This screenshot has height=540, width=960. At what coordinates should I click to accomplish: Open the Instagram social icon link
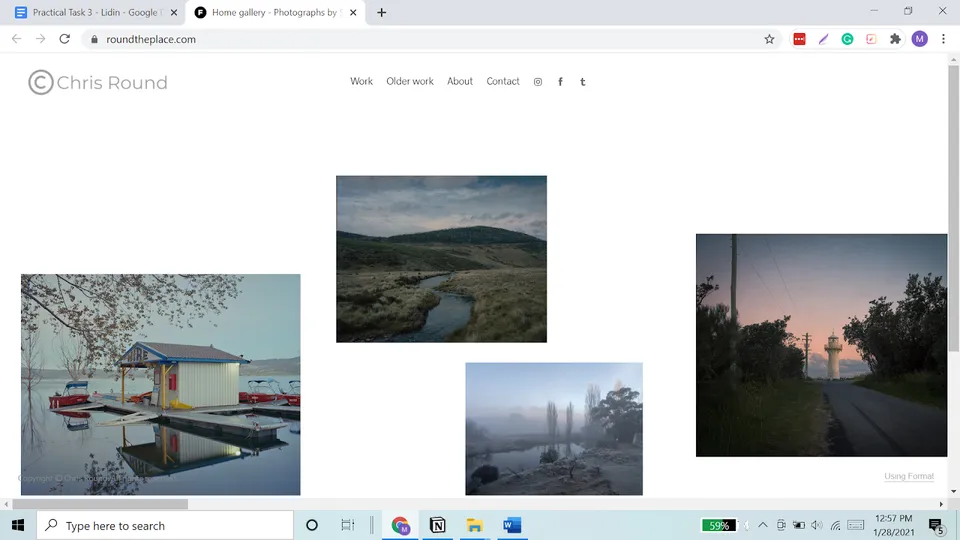tap(538, 82)
